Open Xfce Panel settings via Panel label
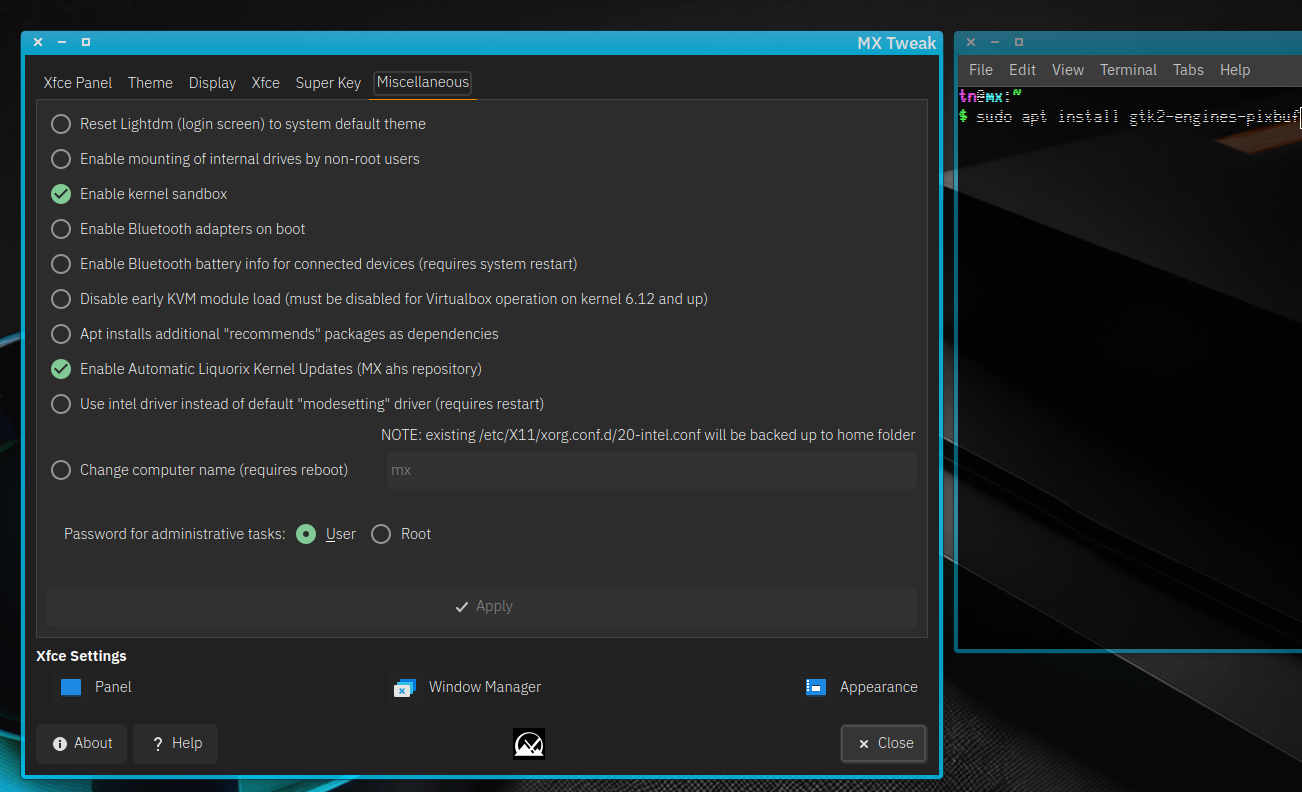The image size is (1302, 792). (113, 687)
